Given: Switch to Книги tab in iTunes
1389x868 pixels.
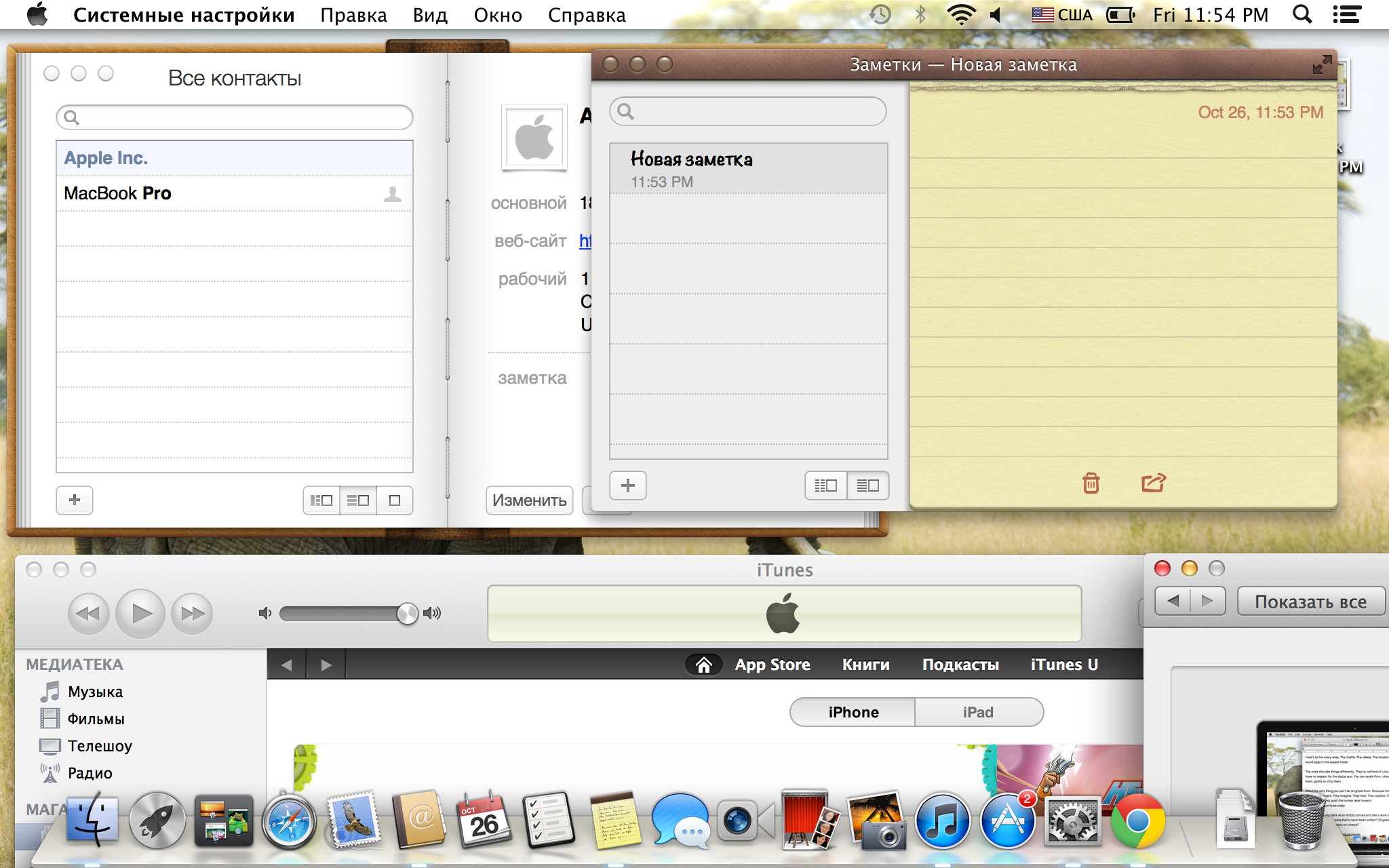Looking at the screenshot, I should pyautogui.click(x=866, y=665).
